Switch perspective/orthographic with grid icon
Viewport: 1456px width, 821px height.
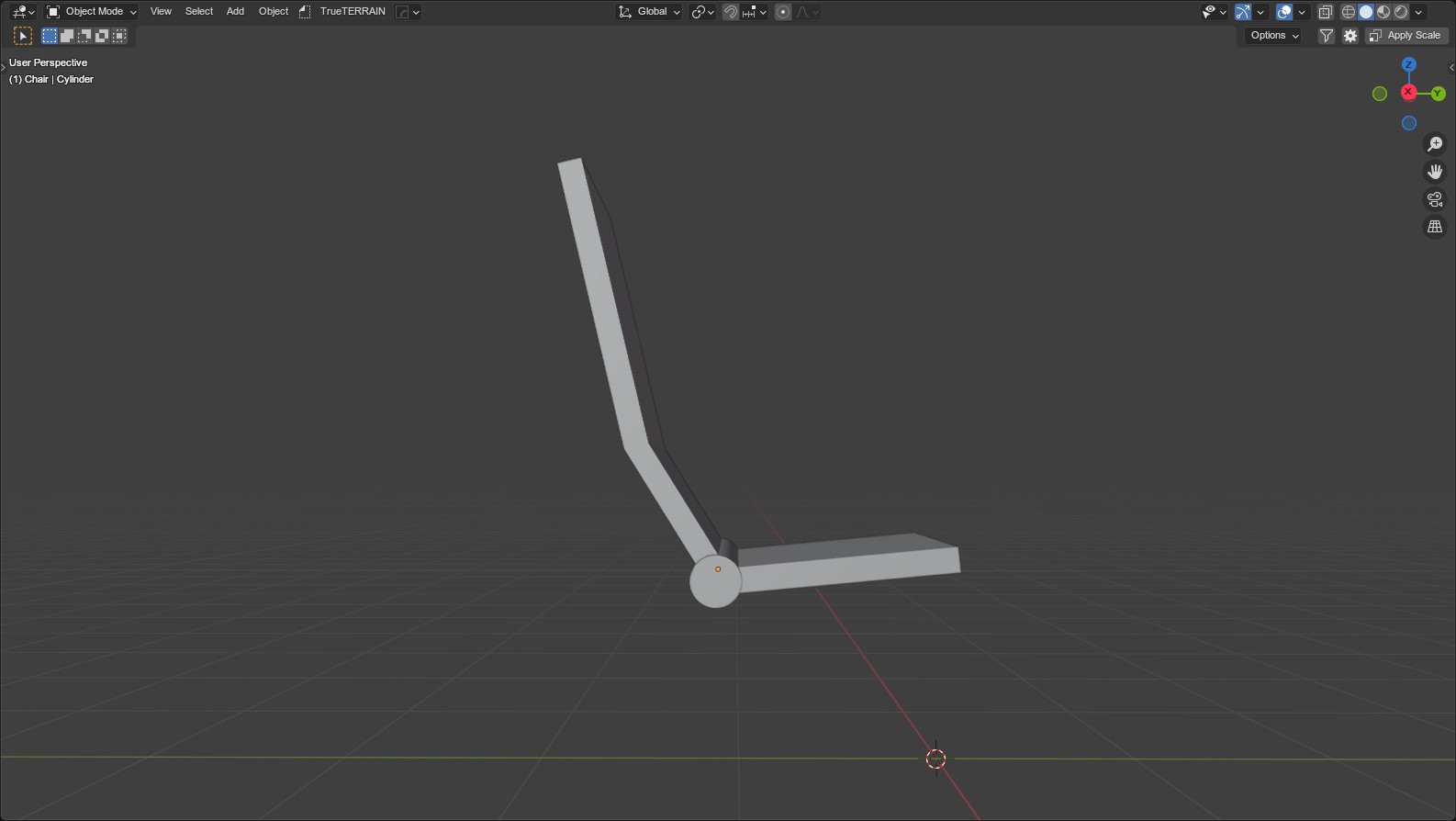(x=1435, y=227)
